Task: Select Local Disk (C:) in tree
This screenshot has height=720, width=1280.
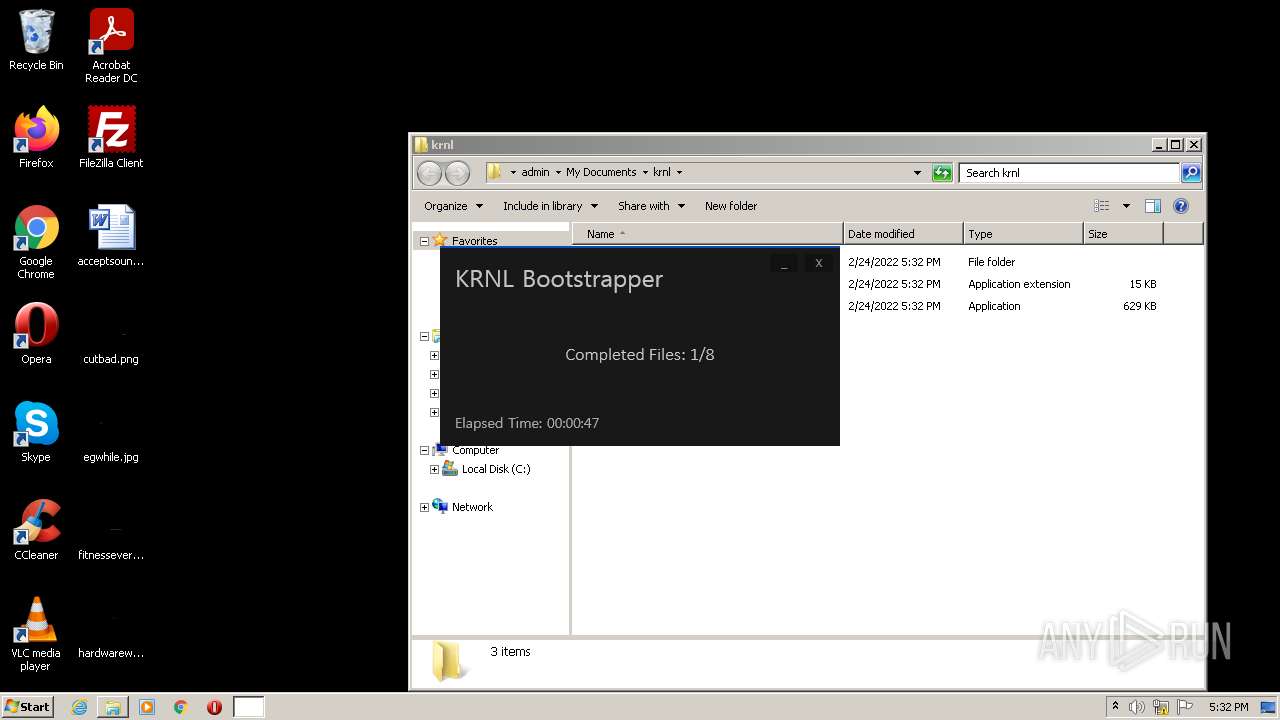Action: click(495, 469)
